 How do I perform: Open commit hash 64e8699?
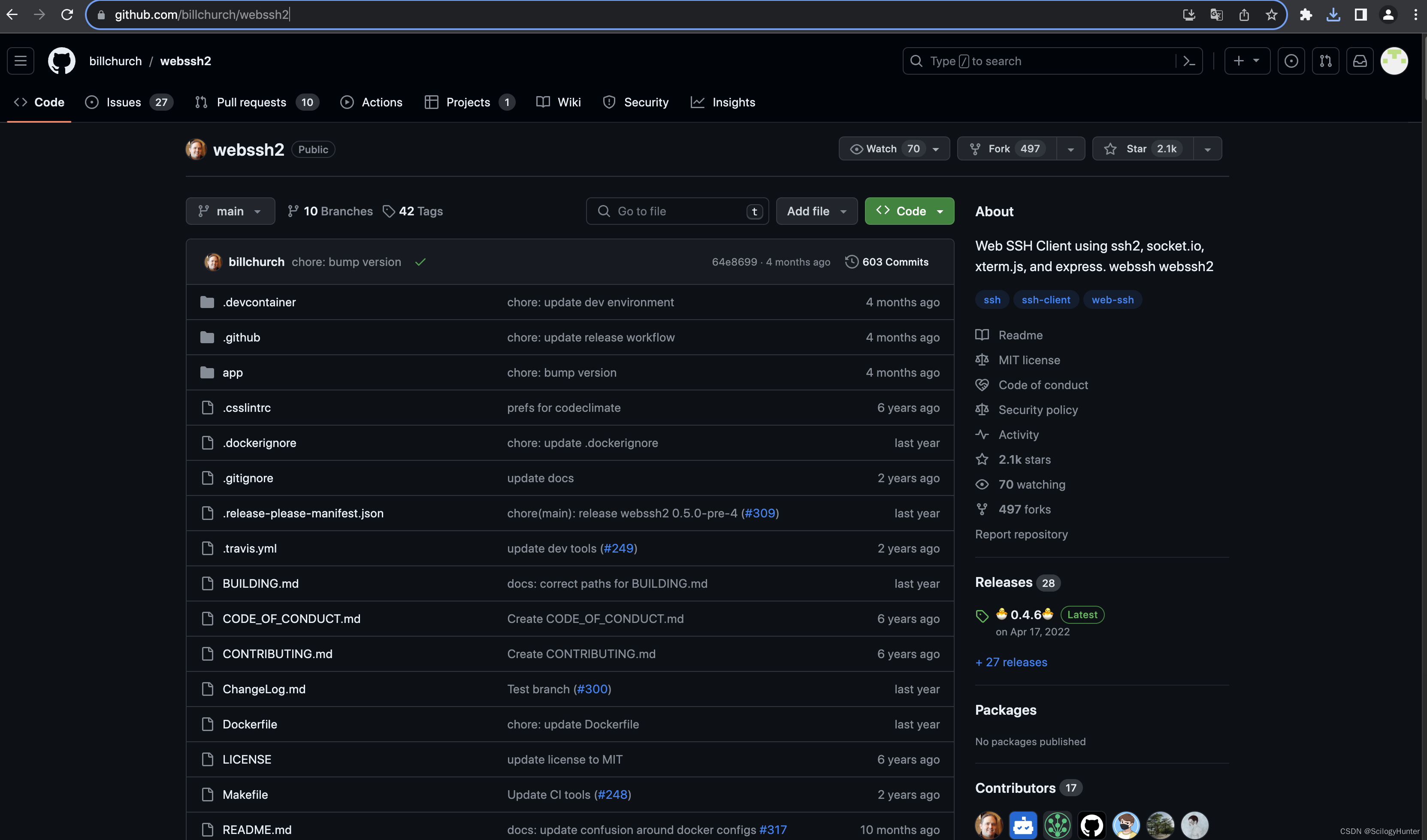(735, 262)
